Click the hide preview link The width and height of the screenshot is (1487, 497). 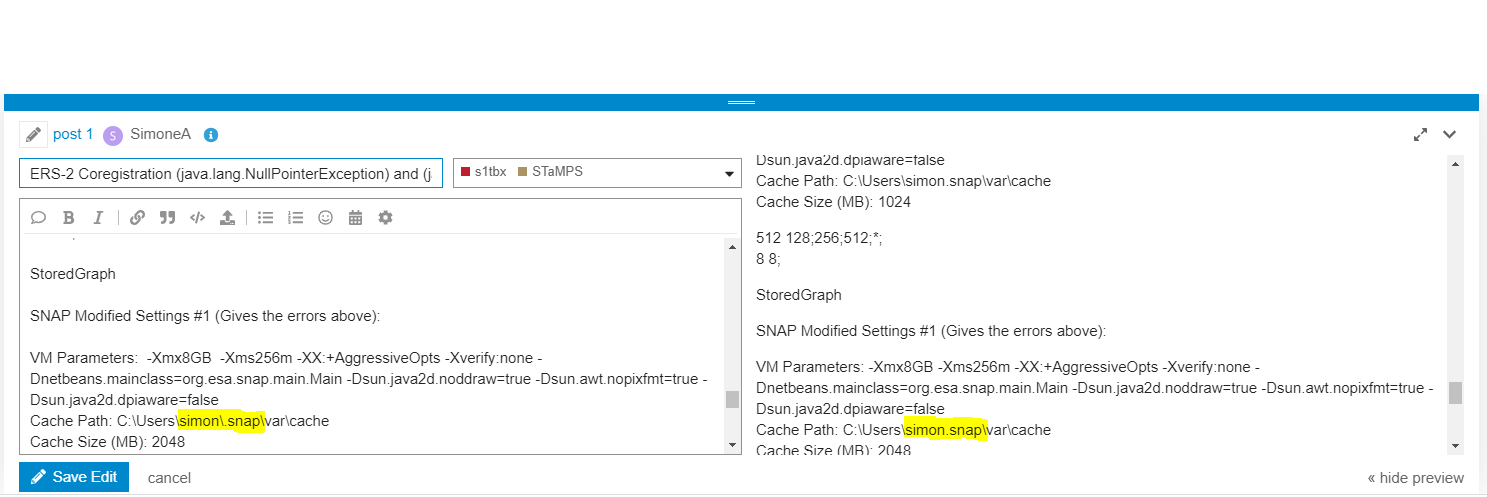pos(1415,478)
